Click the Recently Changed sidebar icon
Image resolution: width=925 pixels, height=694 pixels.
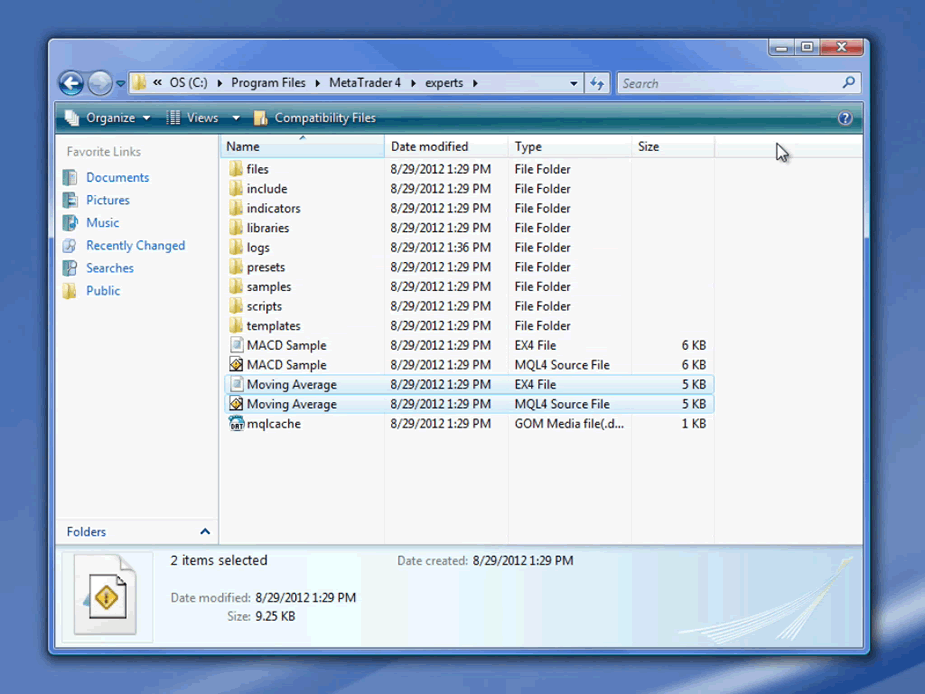[x=70, y=245]
